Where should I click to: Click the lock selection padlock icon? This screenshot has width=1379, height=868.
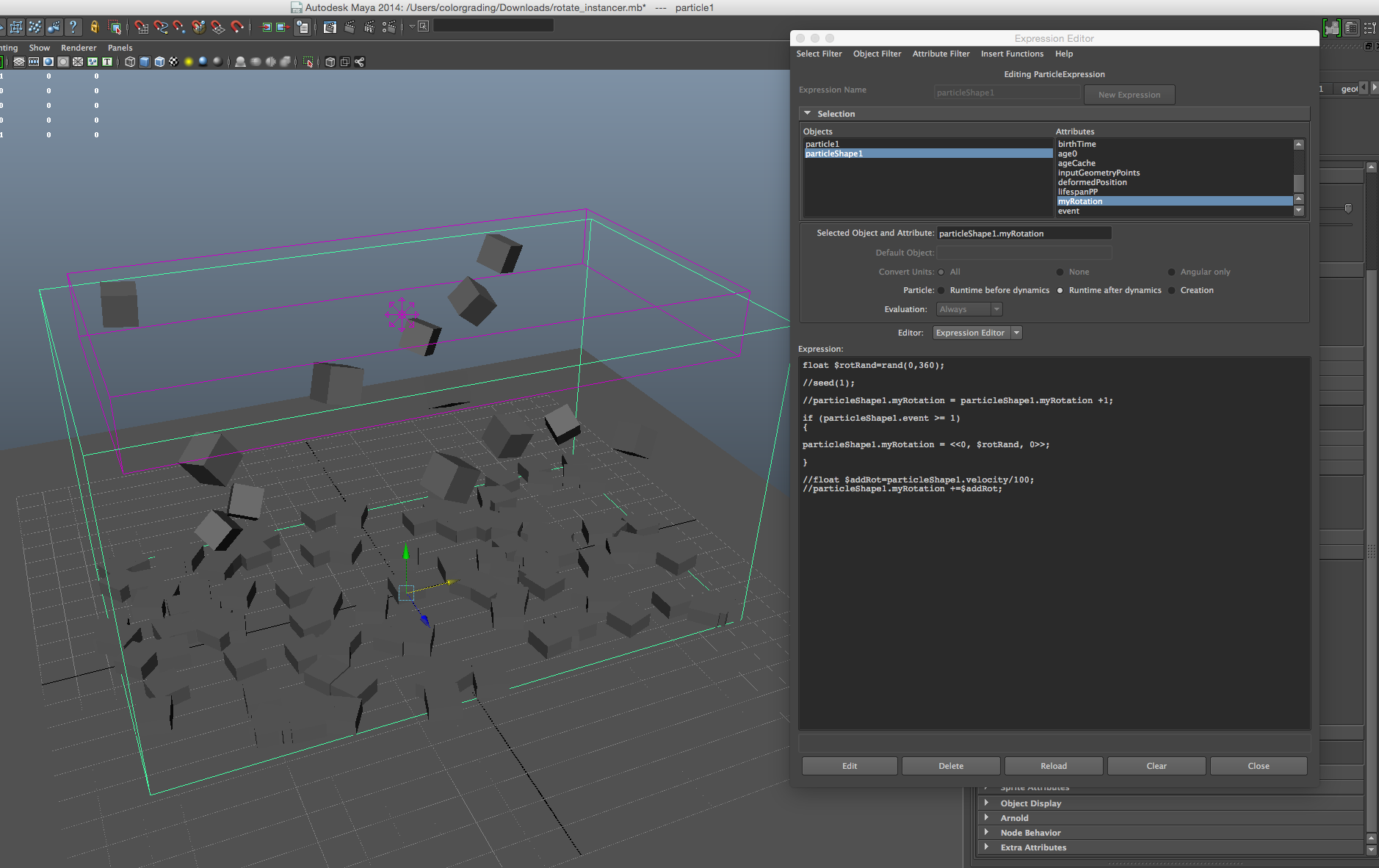(95, 27)
